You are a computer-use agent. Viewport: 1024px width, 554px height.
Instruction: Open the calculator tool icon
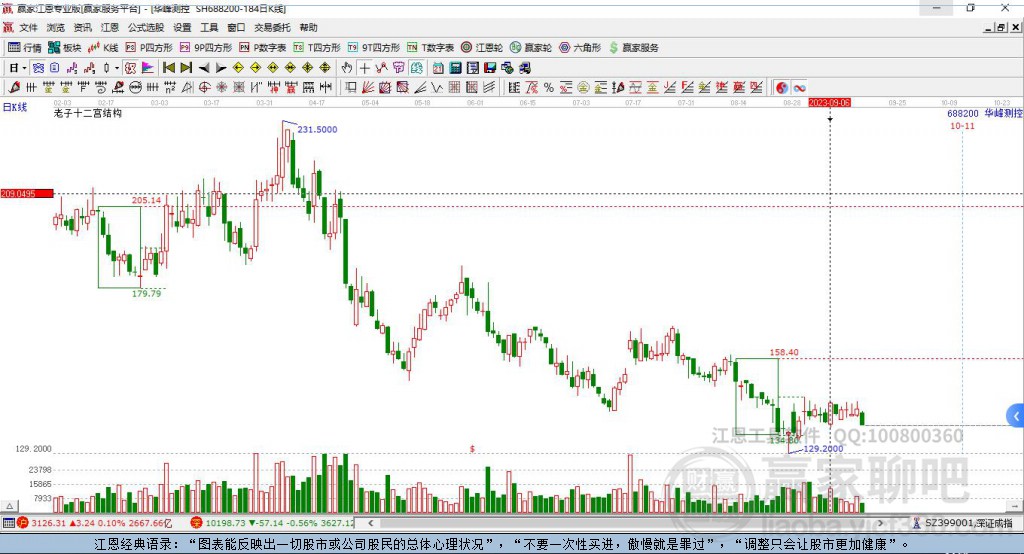(x=455, y=68)
